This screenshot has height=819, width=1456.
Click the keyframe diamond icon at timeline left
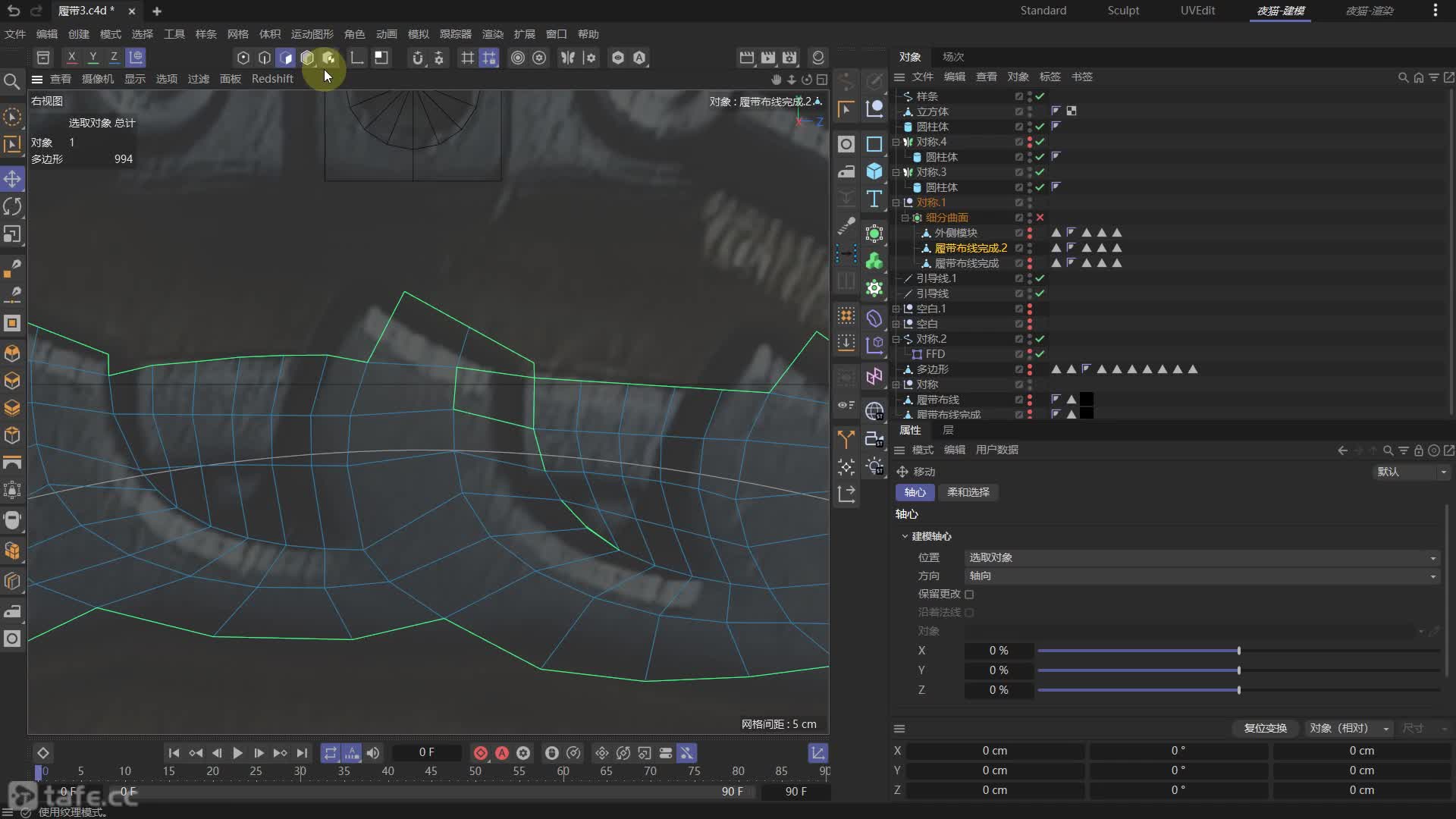tap(43, 753)
